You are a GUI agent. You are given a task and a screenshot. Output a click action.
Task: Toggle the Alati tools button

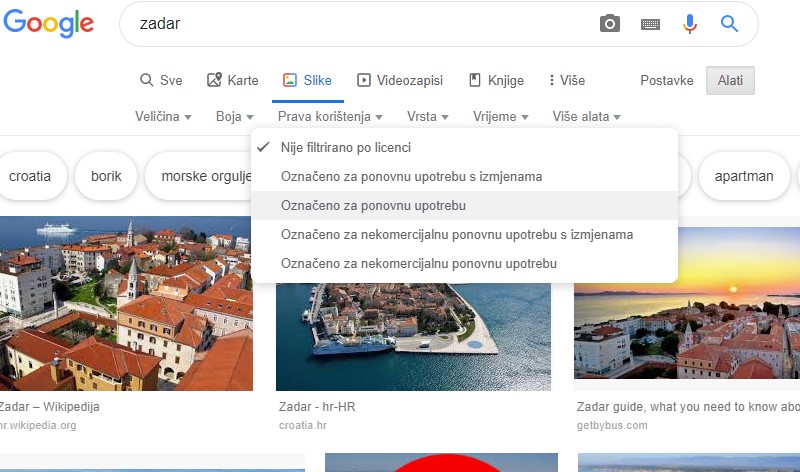pyautogui.click(x=730, y=80)
